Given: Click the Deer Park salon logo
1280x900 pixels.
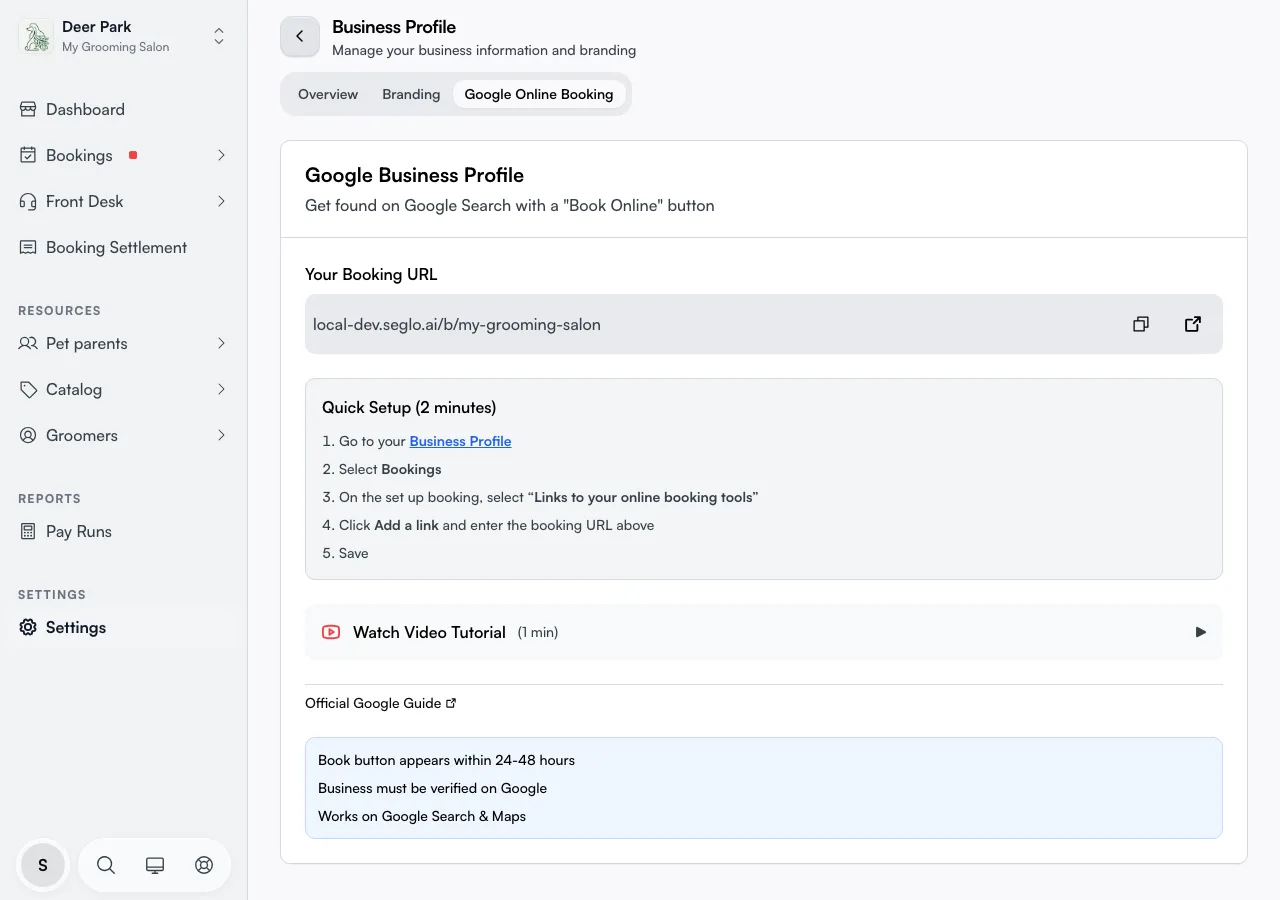Looking at the screenshot, I should point(36,37).
